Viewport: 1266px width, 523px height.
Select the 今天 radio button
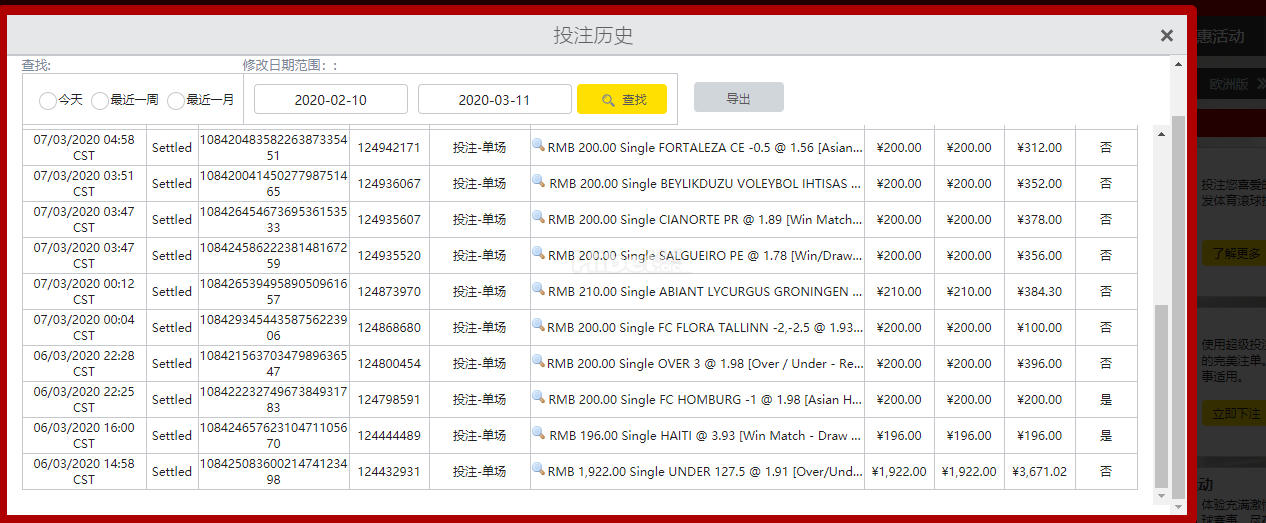tap(48, 101)
